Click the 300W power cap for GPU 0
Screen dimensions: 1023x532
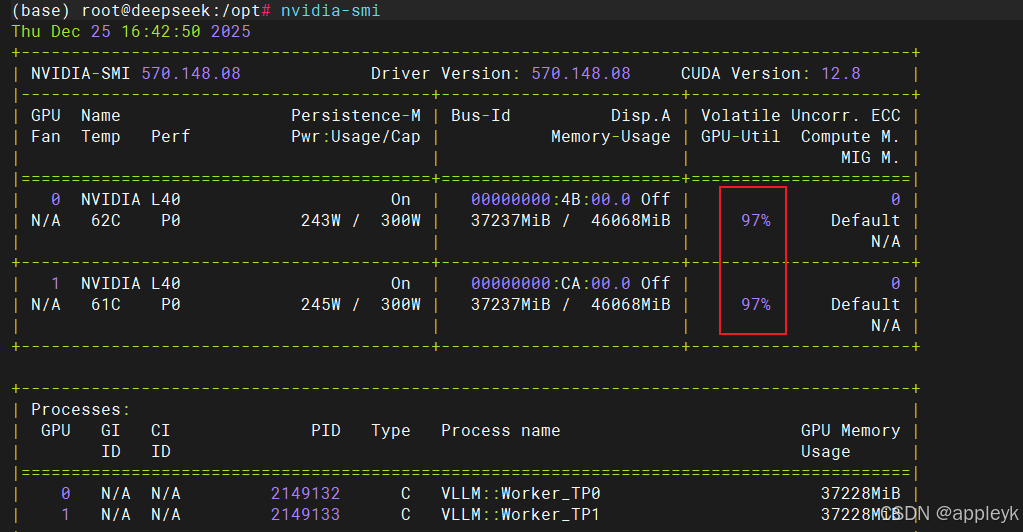pyautogui.click(x=401, y=221)
